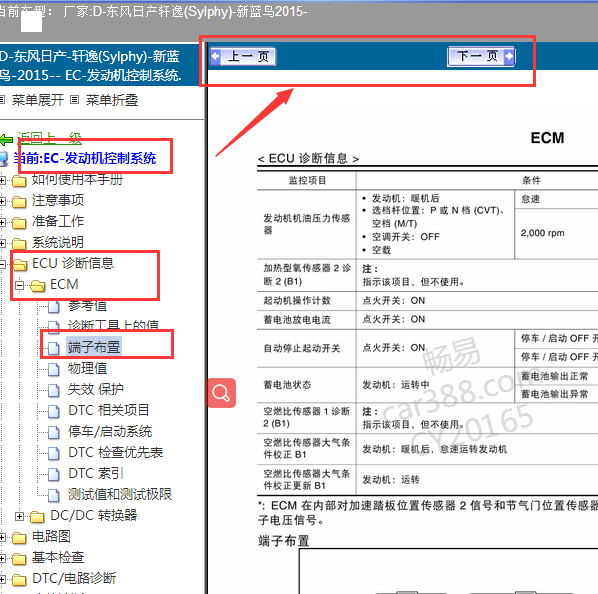Click page icon beside DTC 相关项目
The image size is (598, 594).
(x=54, y=411)
